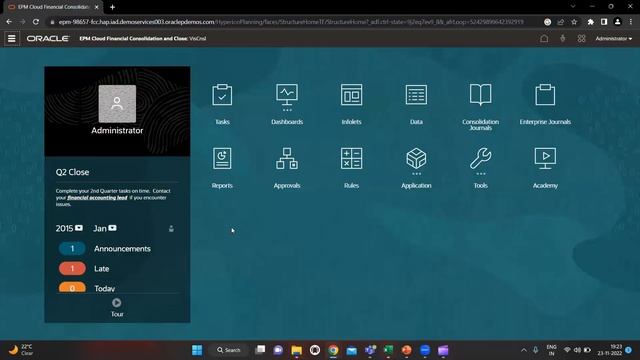
Task: Click the taskbar Search box
Action: [229, 350]
